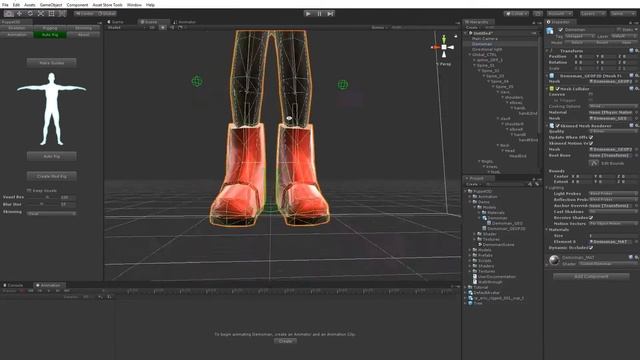Click the Add Component button

(x=591, y=276)
